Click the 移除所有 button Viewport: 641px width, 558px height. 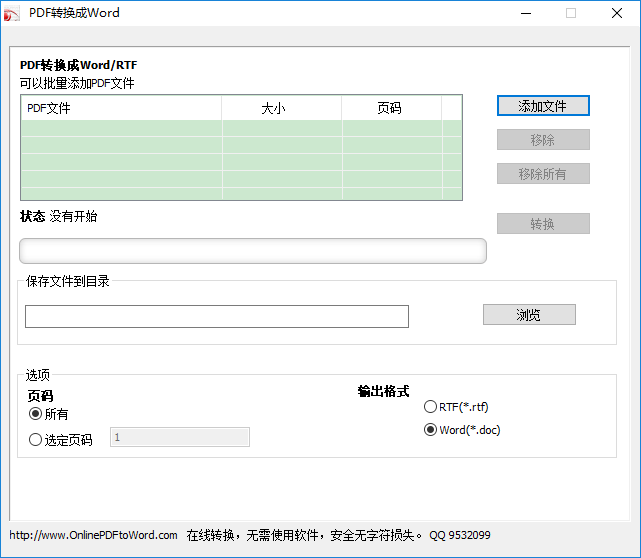tap(543, 174)
